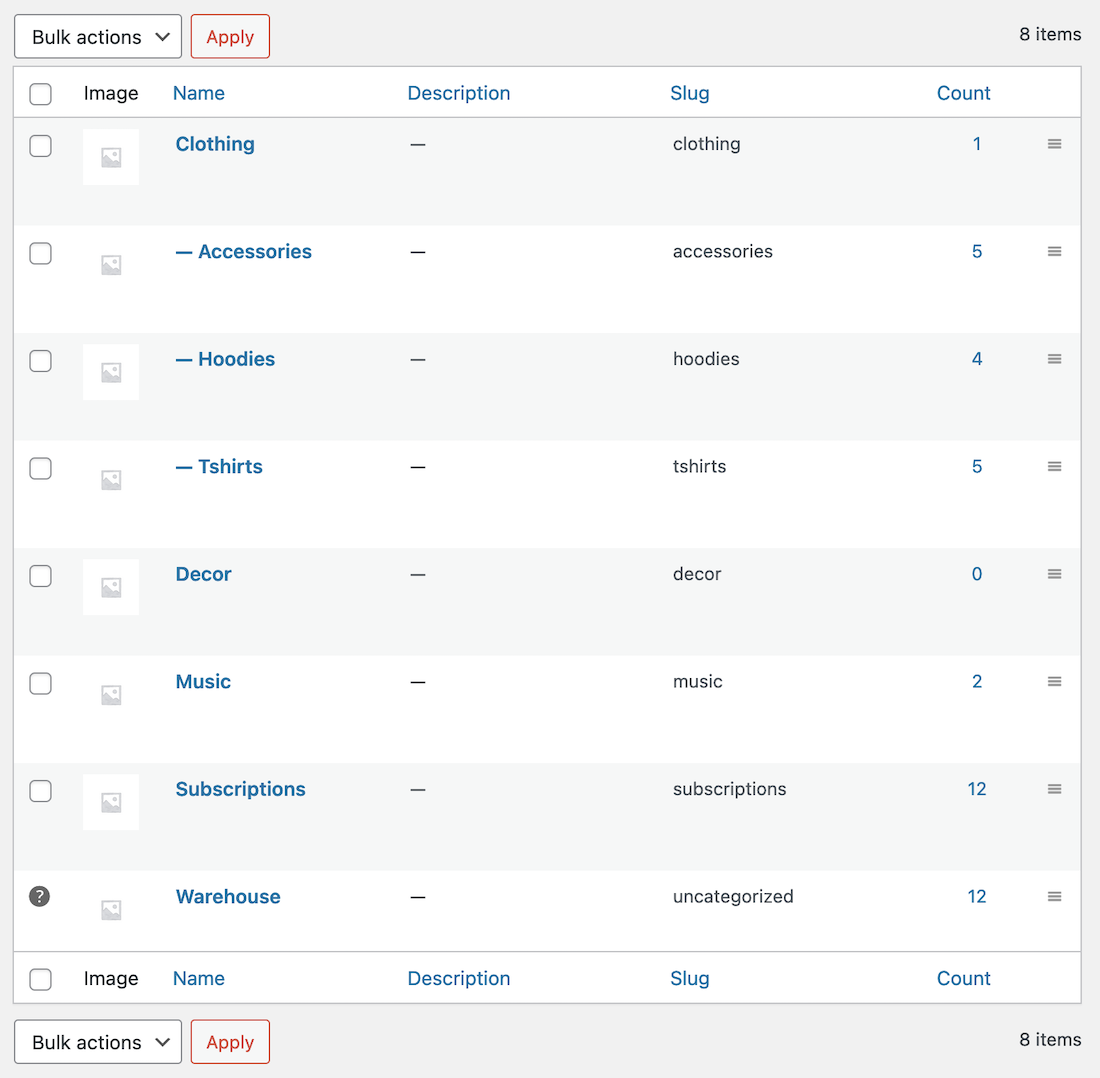Click the reorder handle beside Hoodies count

pos(1054,359)
